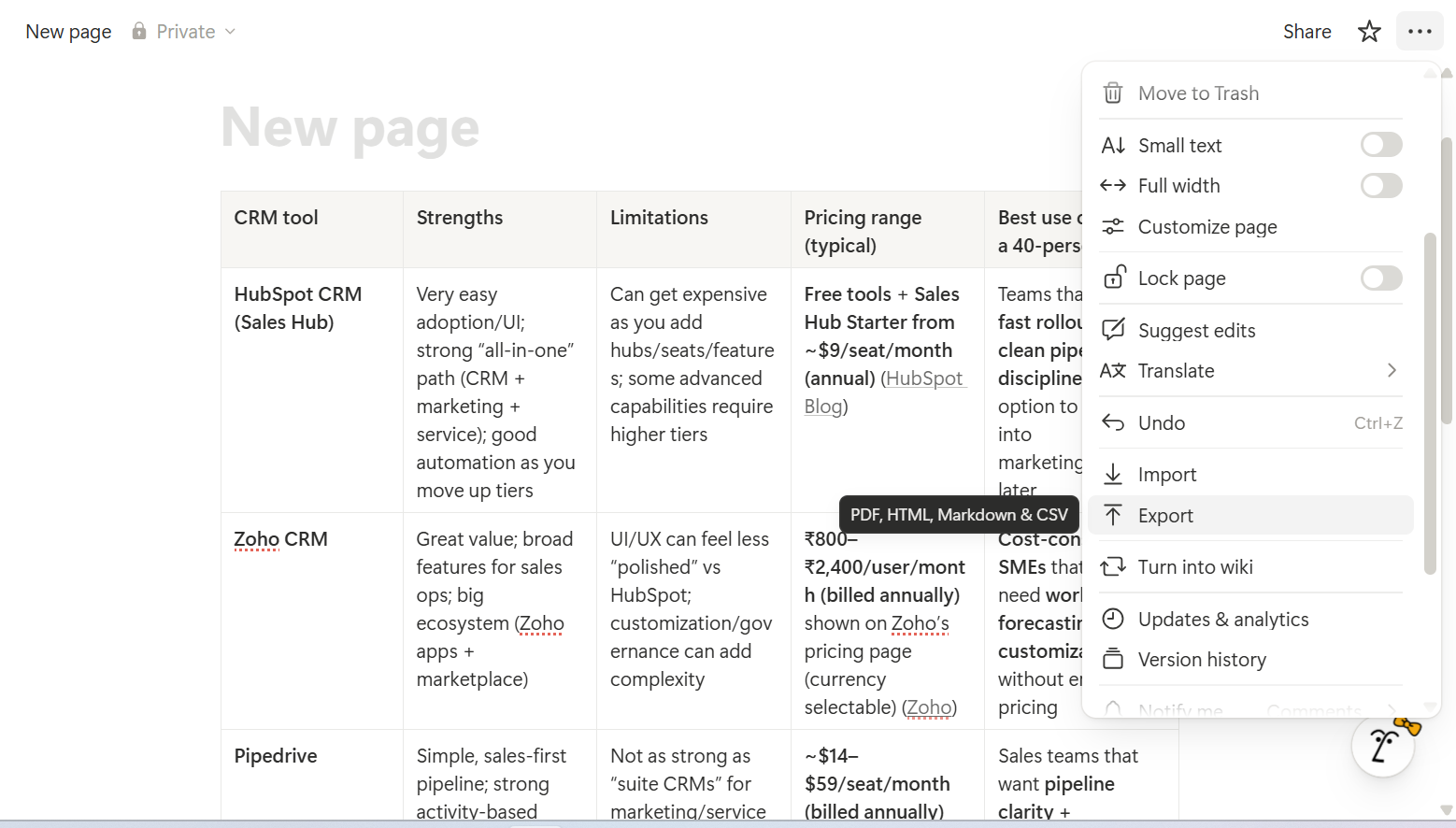Open Updates & analytics
The width and height of the screenshot is (1456, 828).
pos(1223,619)
